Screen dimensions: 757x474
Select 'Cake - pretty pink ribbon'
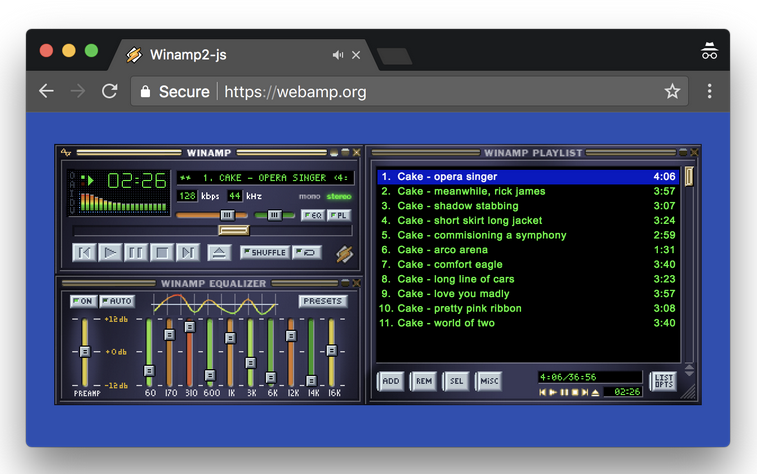pyautogui.click(x=528, y=308)
